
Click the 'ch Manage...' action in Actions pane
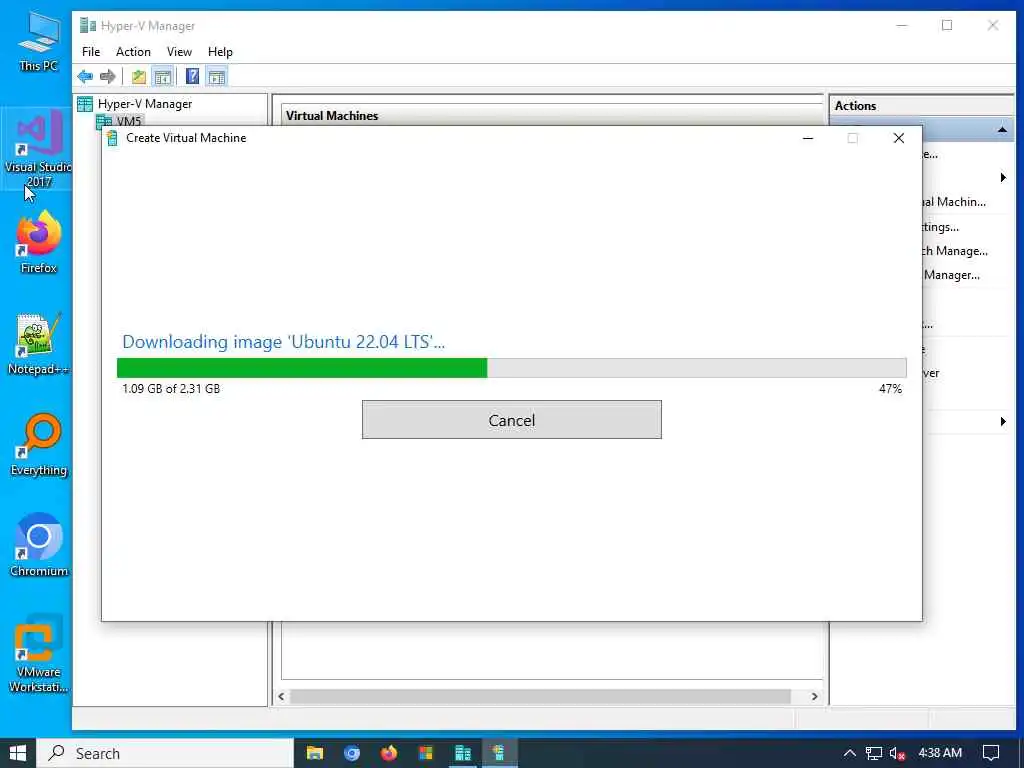[x=955, y=251]
